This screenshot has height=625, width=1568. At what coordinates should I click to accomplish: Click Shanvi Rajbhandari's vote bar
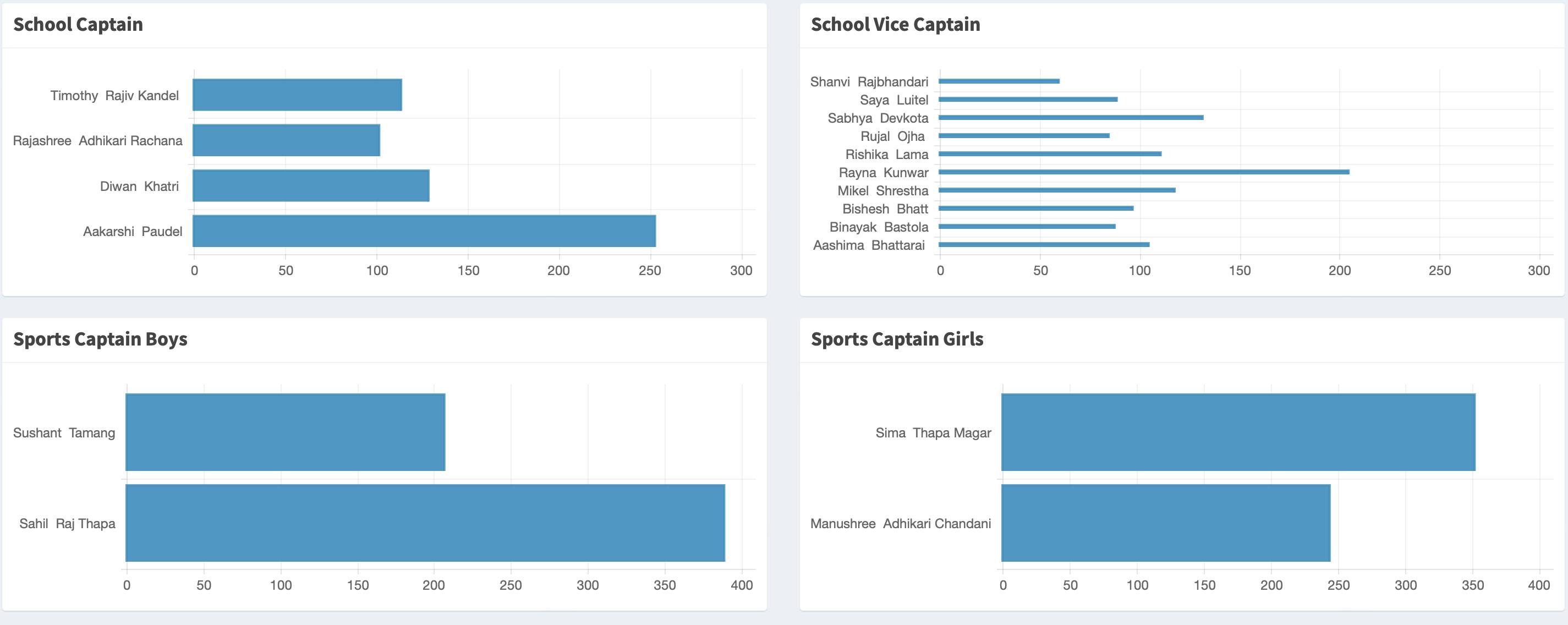click(x=999, y=81)
